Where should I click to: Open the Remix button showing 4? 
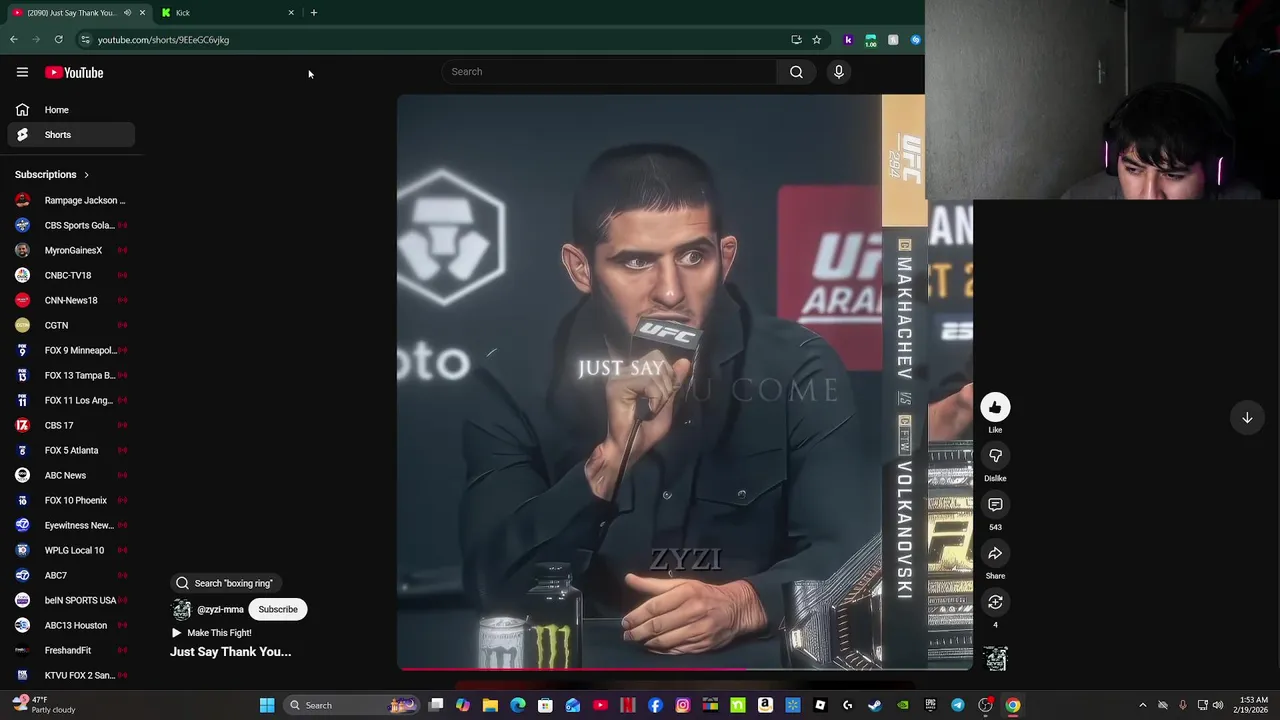[995, 602]
